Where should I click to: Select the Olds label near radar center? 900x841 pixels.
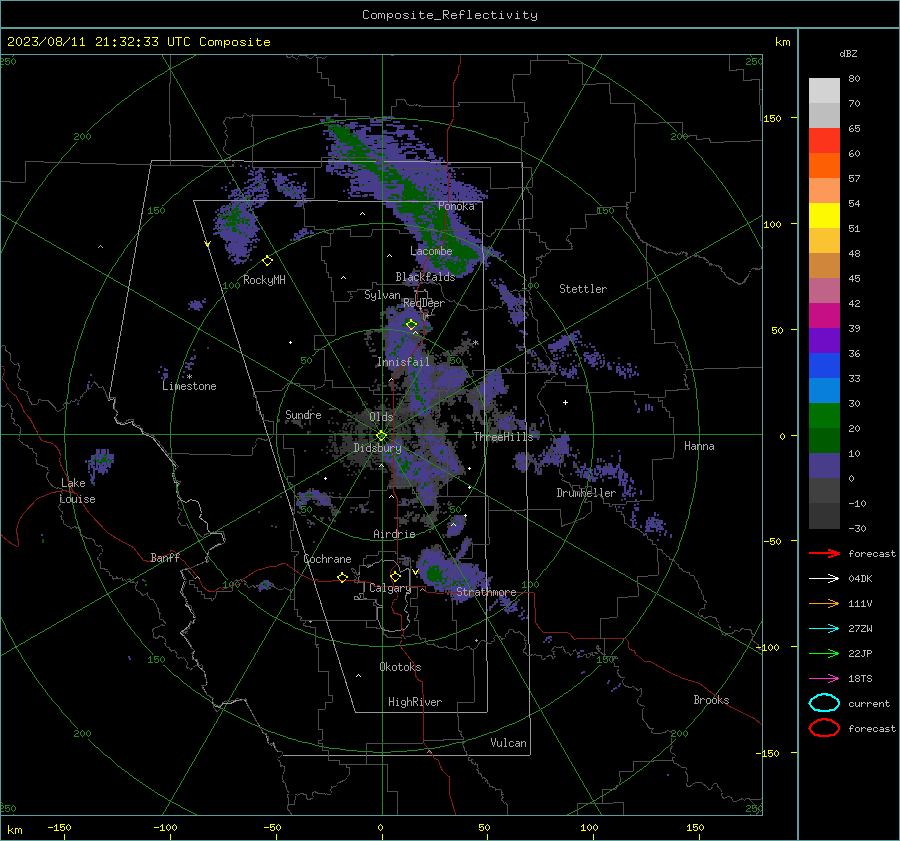click(x=381, y=417)
